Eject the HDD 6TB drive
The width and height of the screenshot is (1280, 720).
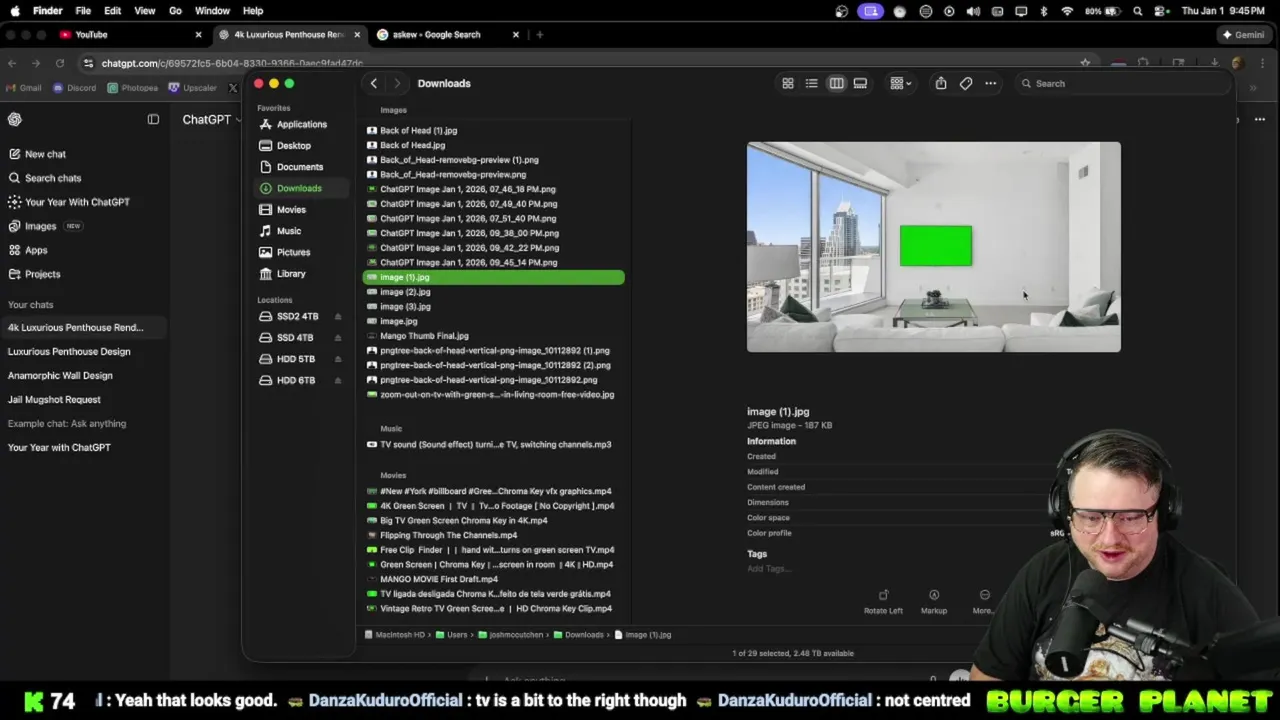pyautogui.click(x=338, y=381)
